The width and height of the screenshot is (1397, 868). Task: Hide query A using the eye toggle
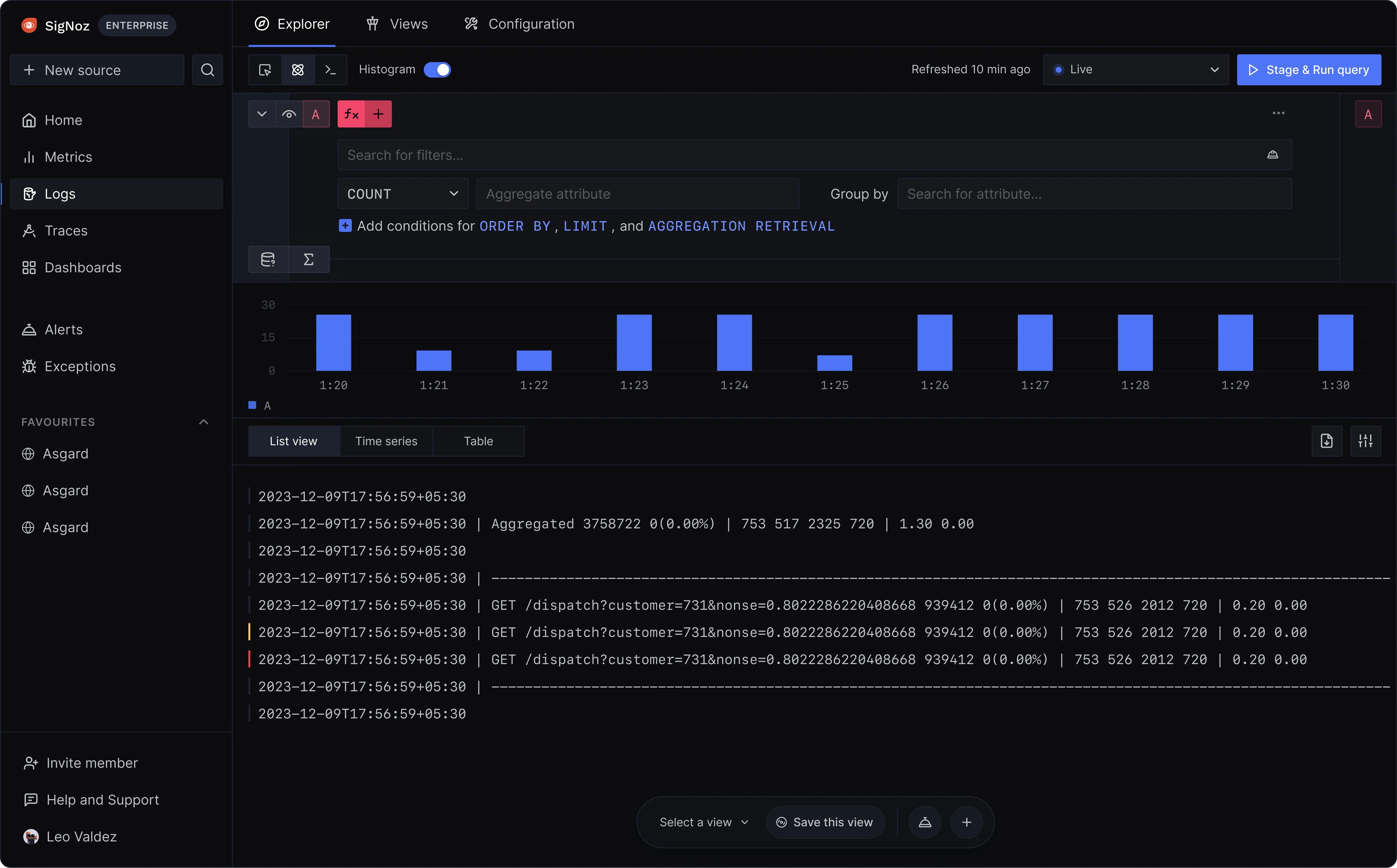289,114
